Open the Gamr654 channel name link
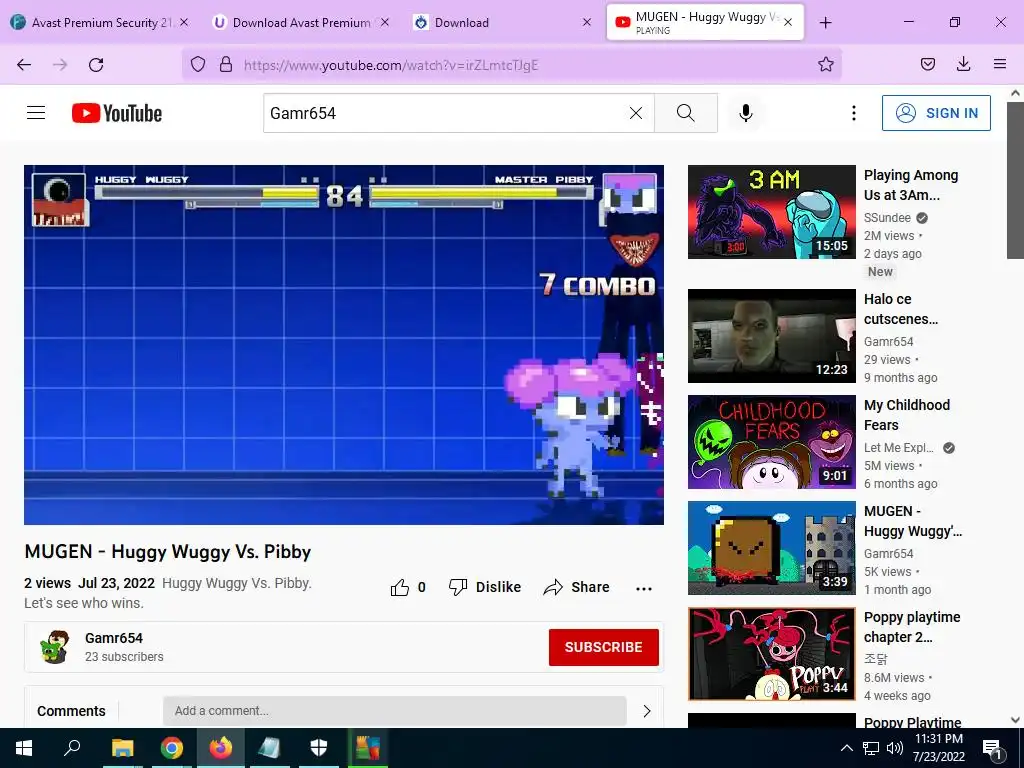 114,638
